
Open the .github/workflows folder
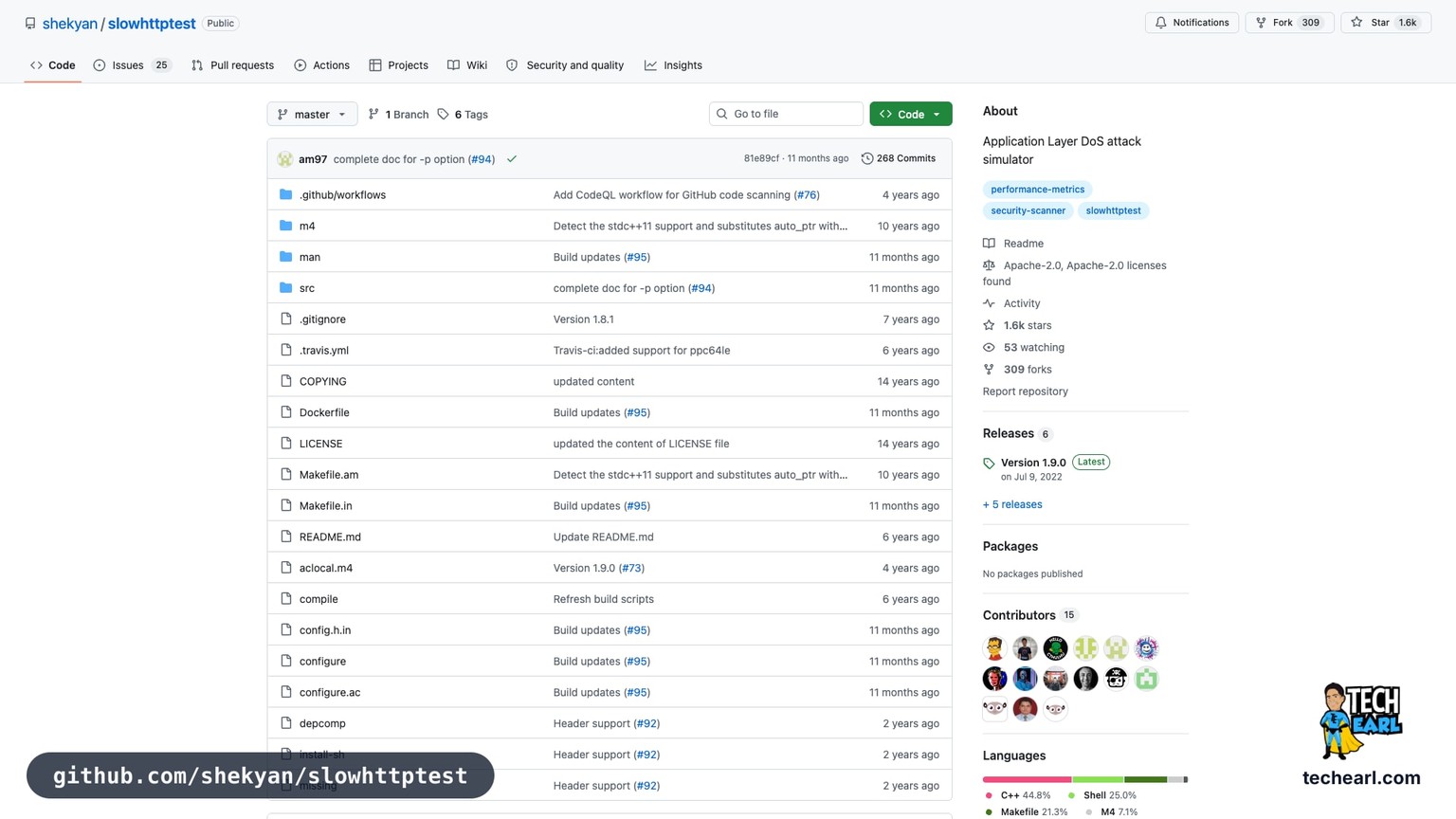(x=342, y=195)
